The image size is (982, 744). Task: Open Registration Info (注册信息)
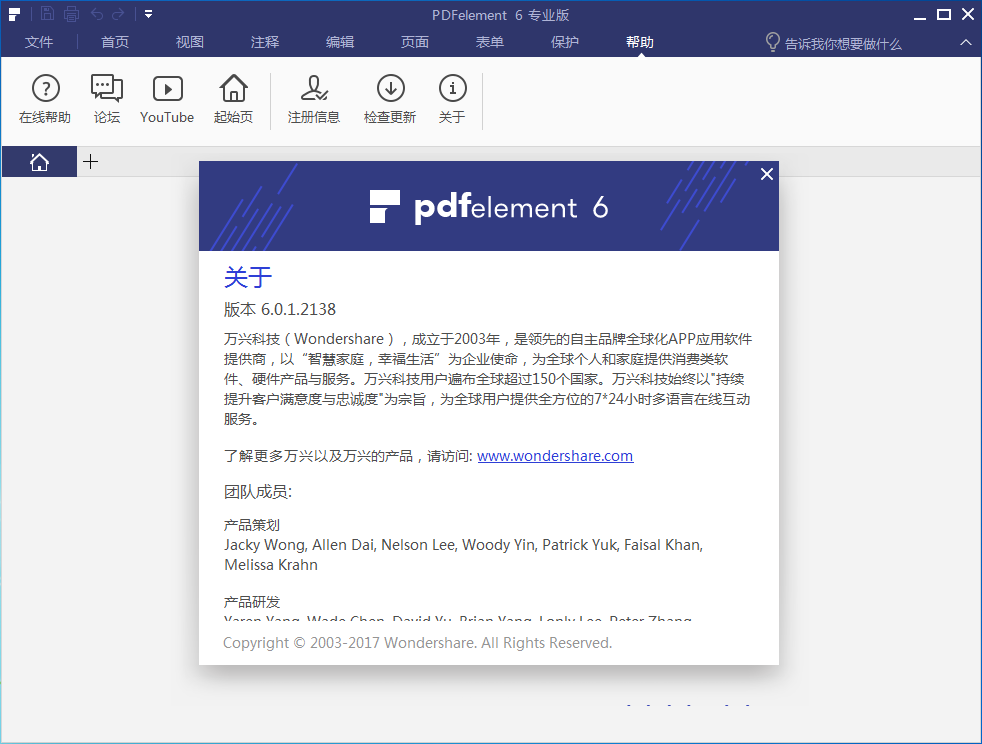coord(314,100)
